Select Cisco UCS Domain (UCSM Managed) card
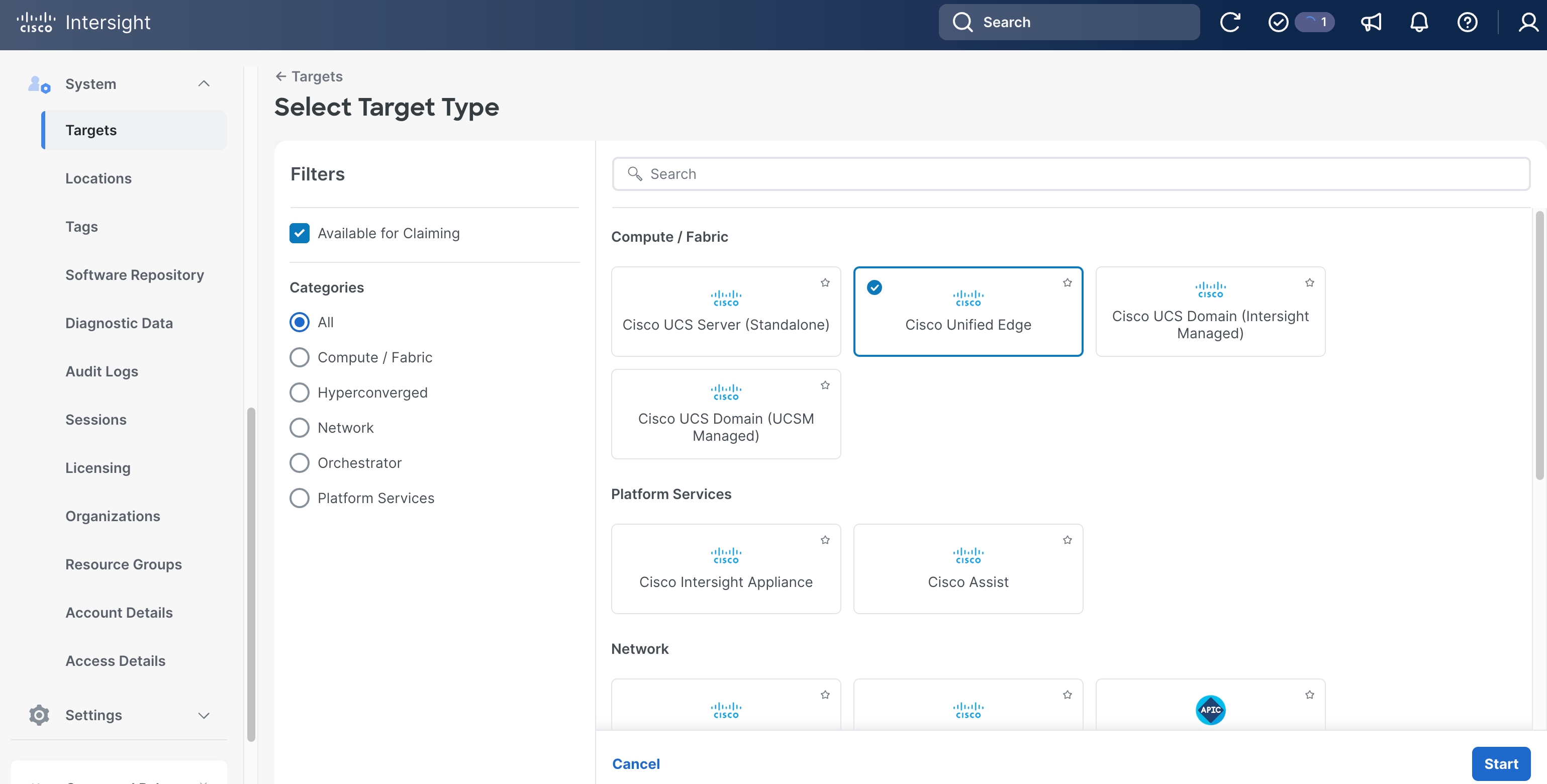 [725, 414]
